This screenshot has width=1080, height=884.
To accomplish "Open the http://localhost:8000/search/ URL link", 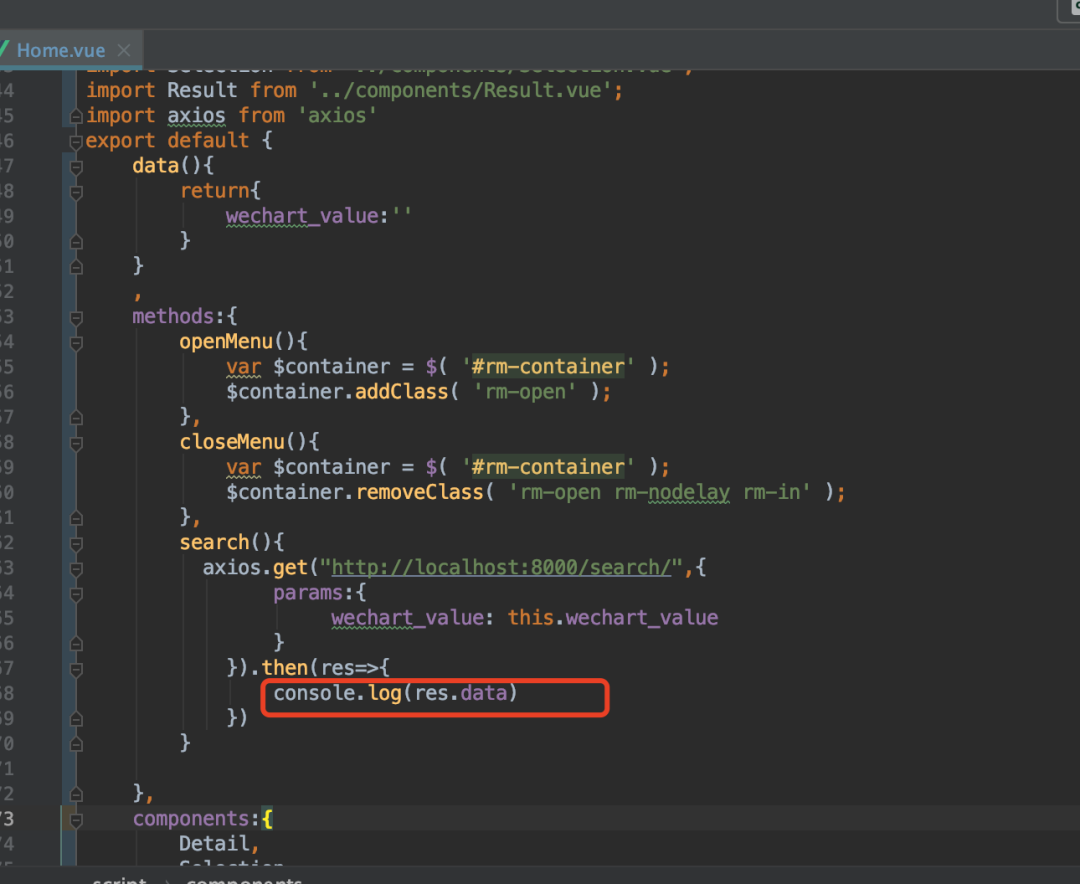I will click(501, 567).
